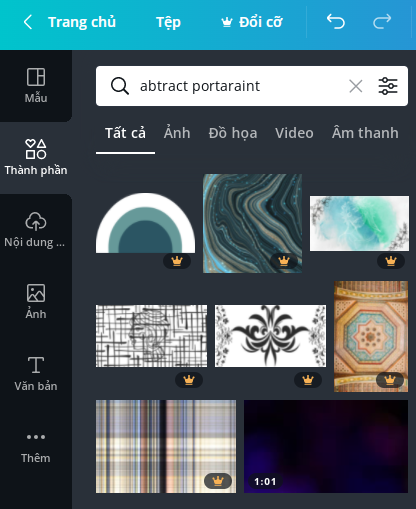Screen dimensions: 416x509
Task: Open the Văn bản text panel
Action: 36,374
